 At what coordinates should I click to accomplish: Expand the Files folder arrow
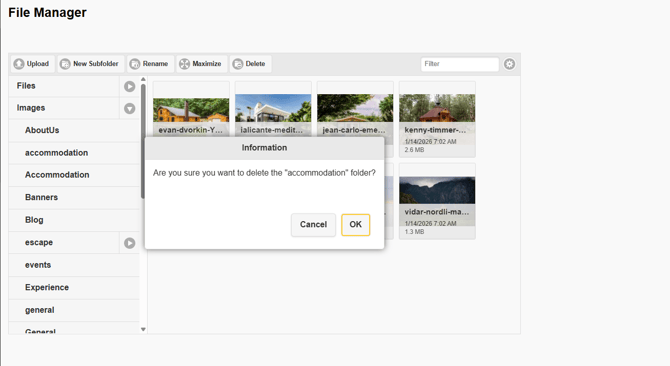tap(129, 86)
